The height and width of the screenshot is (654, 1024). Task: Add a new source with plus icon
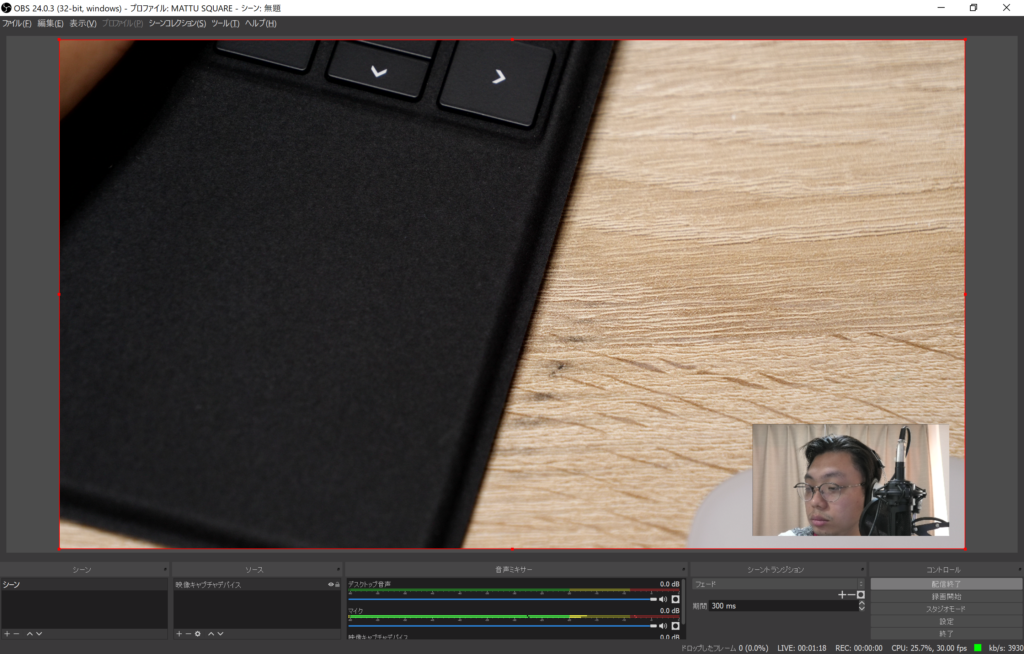(x=179, y=634)
